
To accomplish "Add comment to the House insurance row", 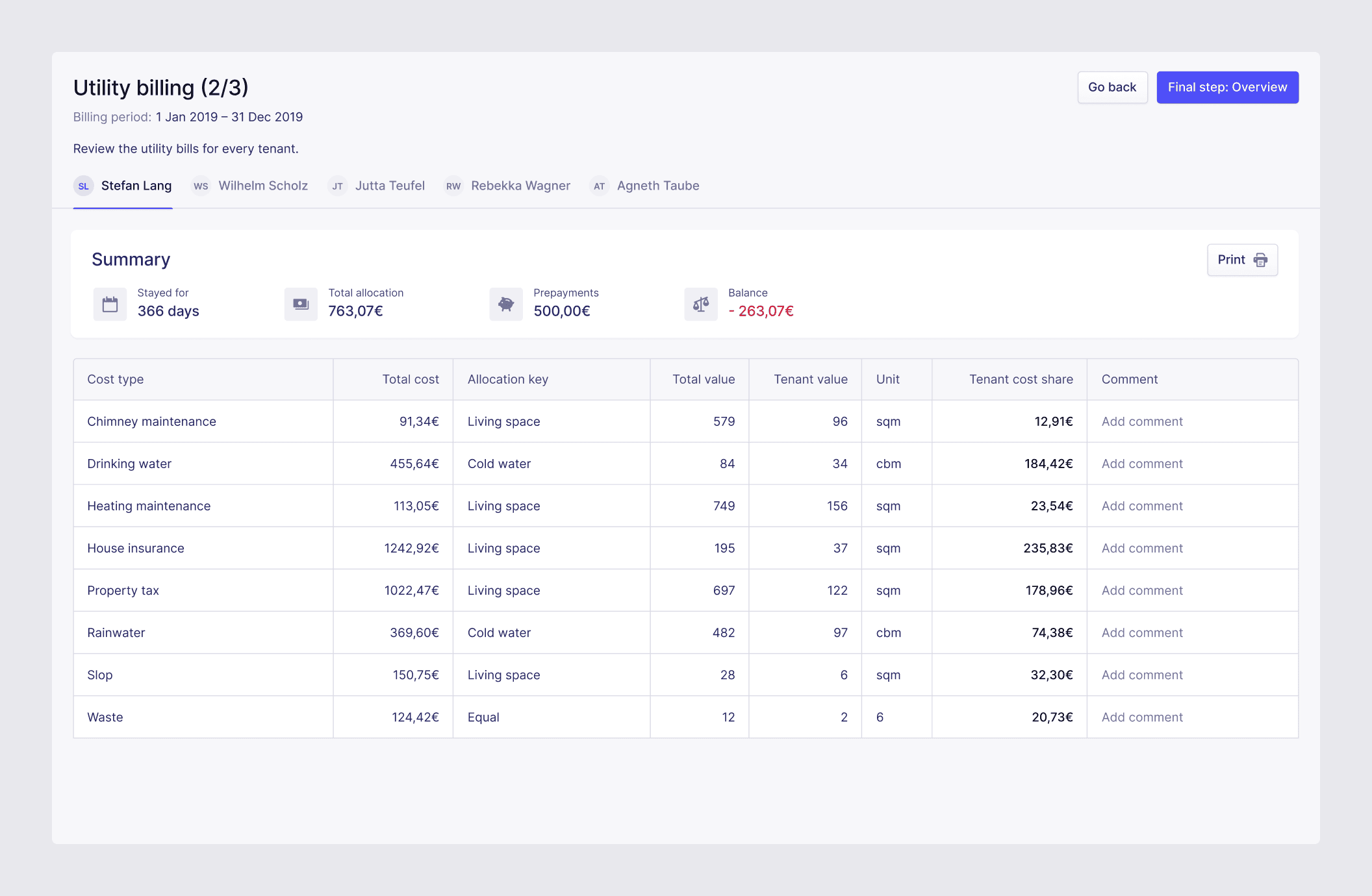I will [x=1141, y=548].
